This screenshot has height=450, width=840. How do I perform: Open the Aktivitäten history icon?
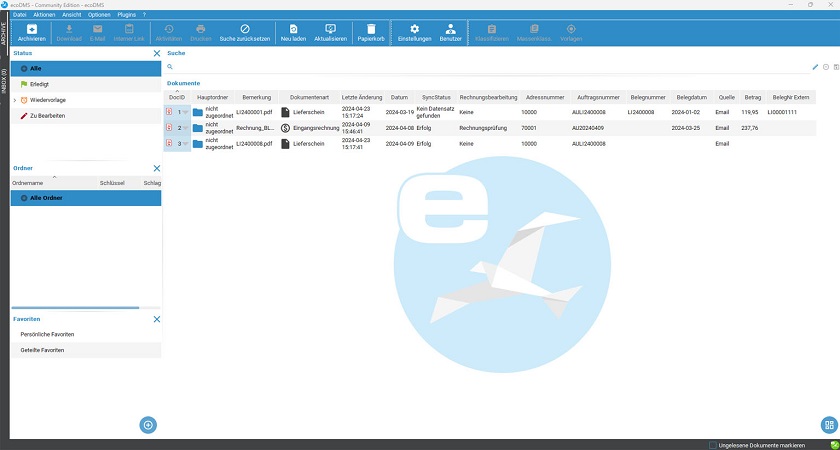[169, 33]
